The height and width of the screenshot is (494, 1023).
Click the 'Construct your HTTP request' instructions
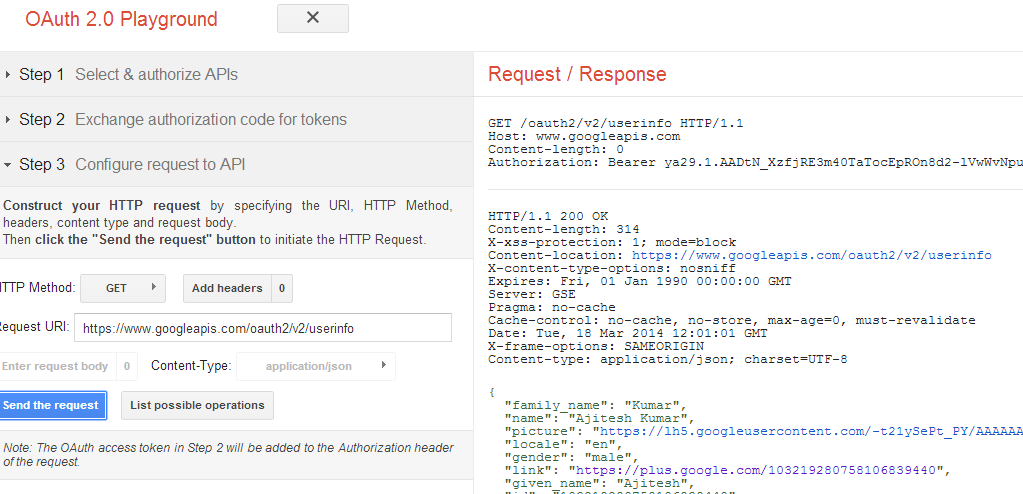click(228, 223)
